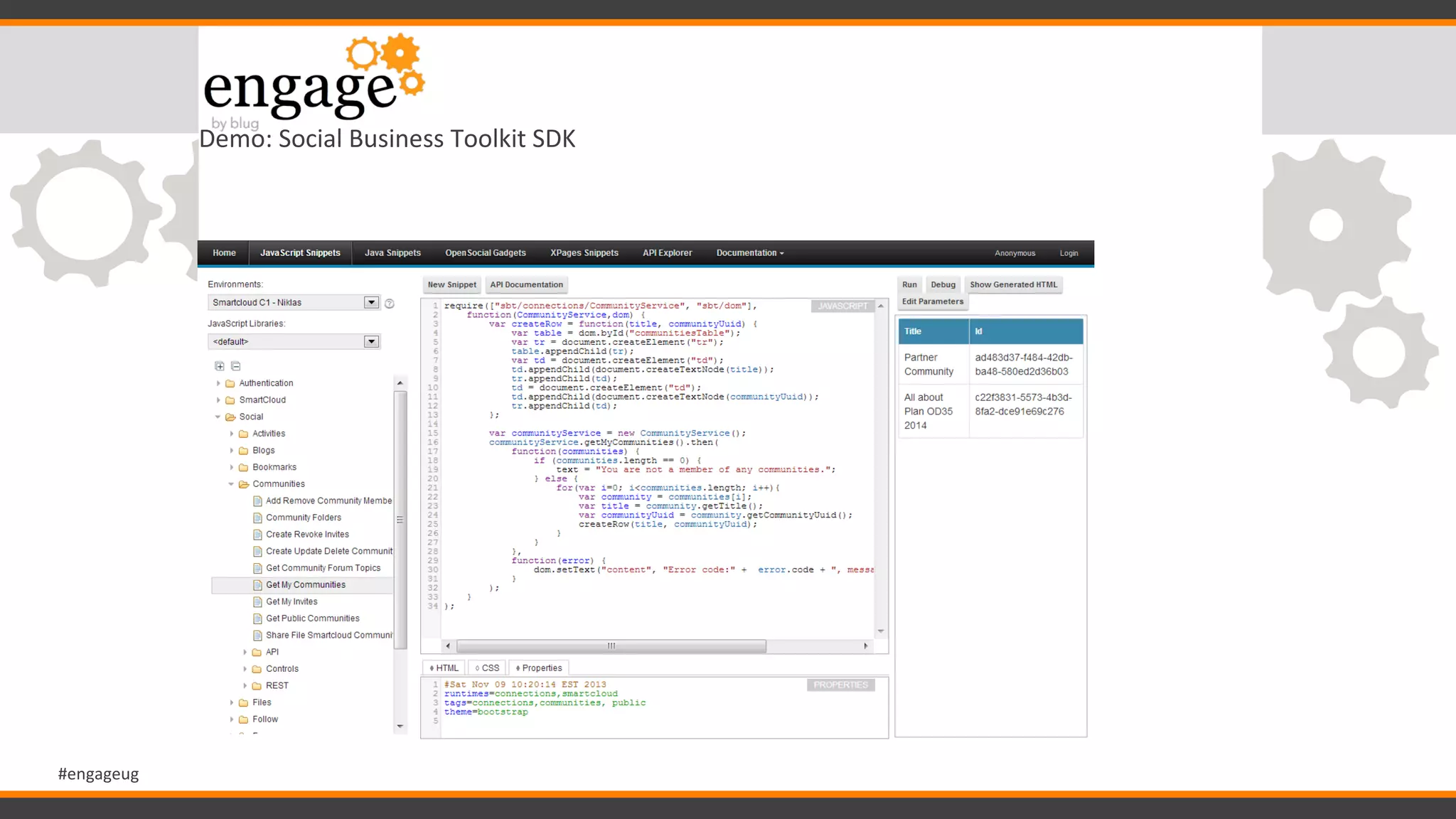Click the Debug button
This screenshot has width=1456, height=819.
point(943,285)
